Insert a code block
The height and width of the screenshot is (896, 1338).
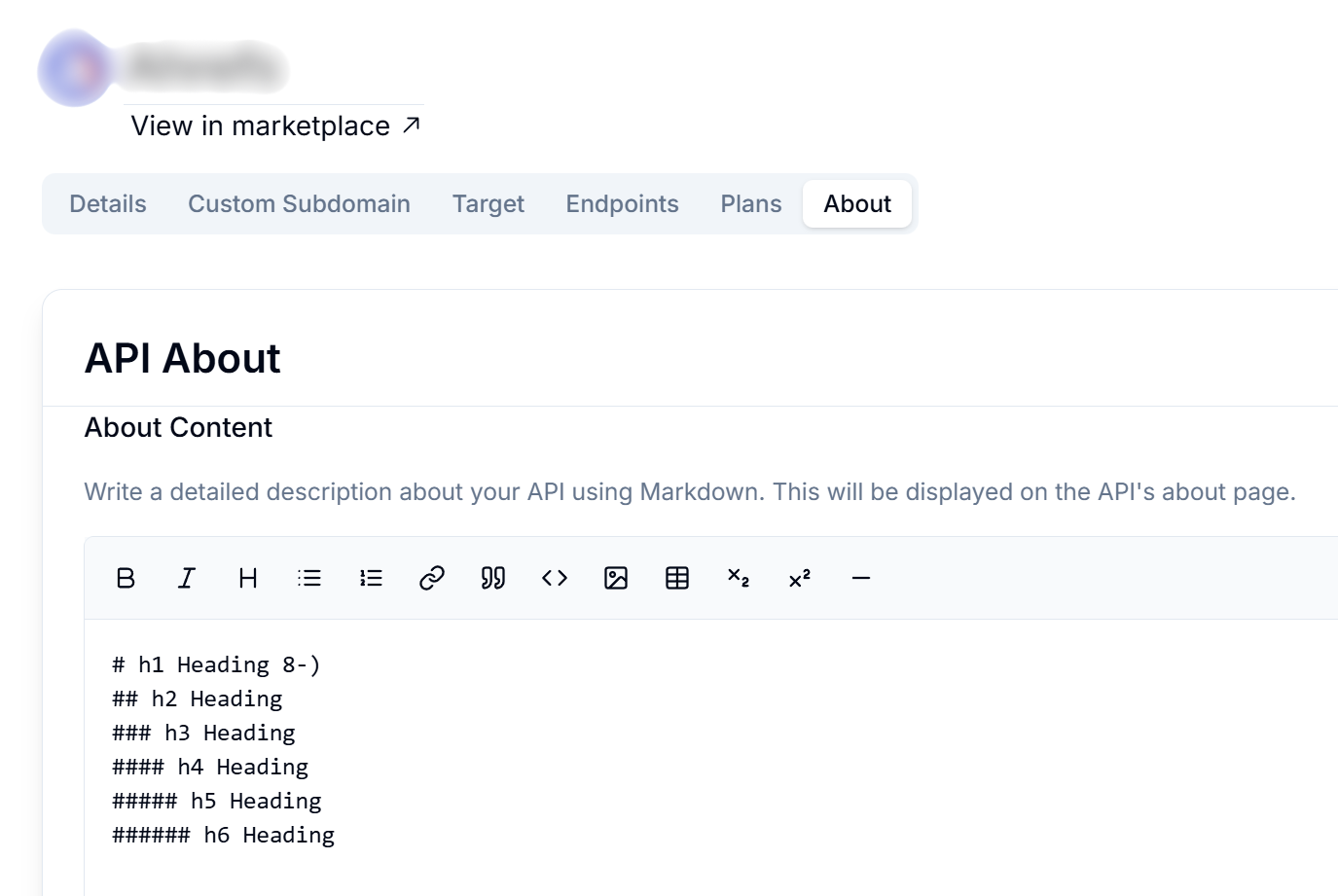coord(555,578)
